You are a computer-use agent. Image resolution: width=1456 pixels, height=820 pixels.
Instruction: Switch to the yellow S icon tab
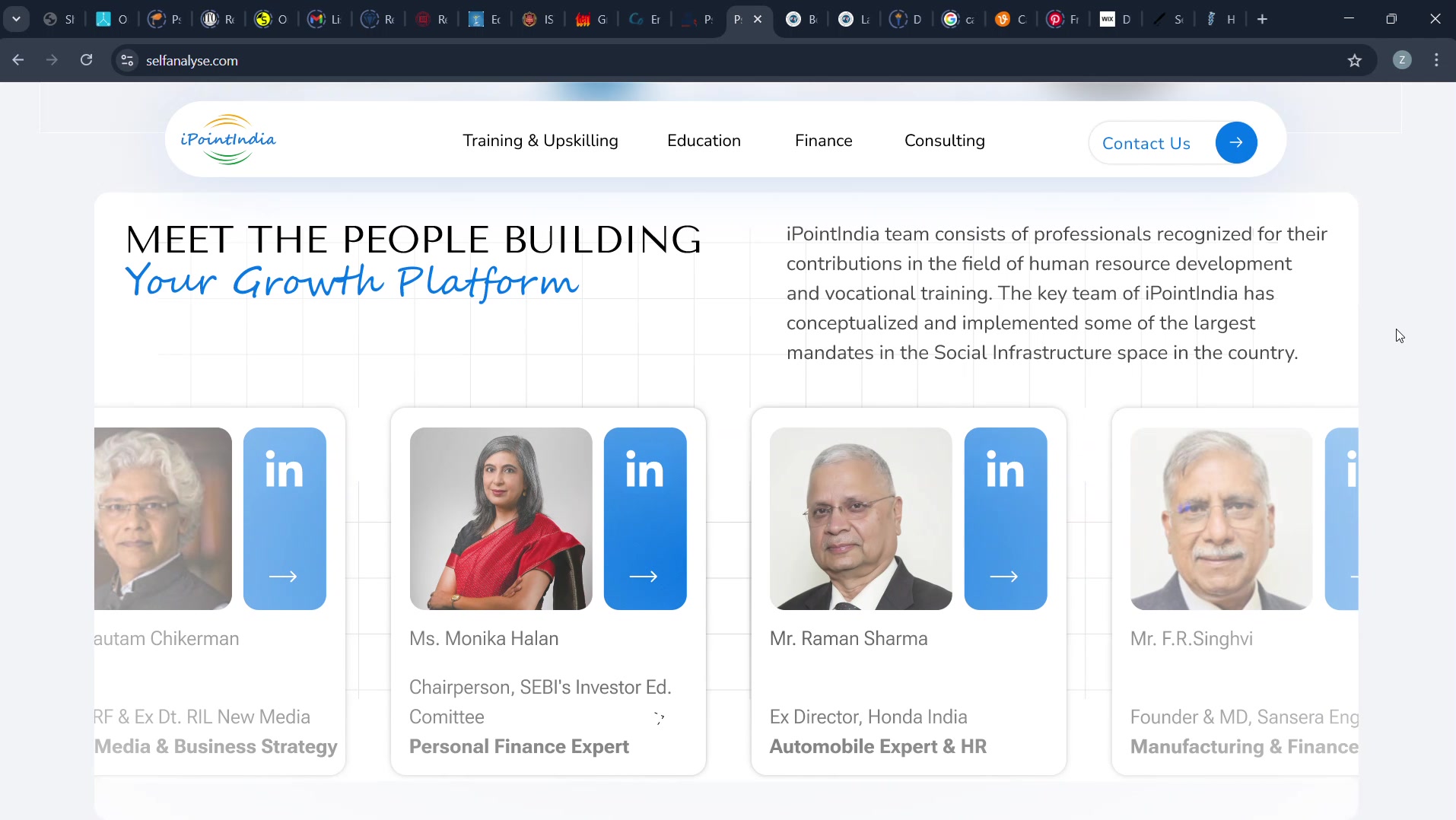[272, 19]
